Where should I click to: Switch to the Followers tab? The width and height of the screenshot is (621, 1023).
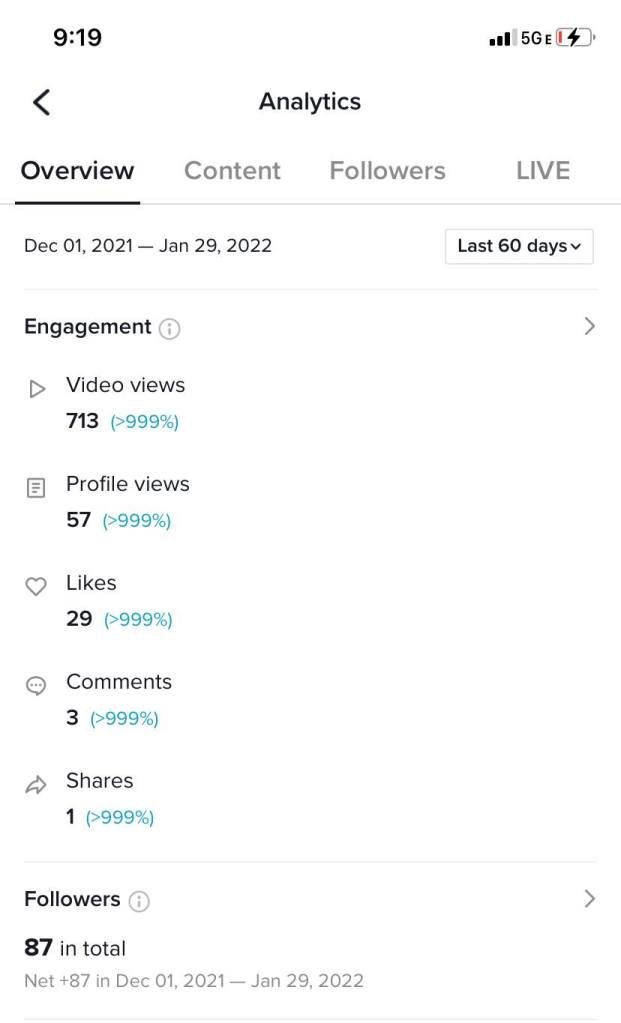tap(387, 171)
